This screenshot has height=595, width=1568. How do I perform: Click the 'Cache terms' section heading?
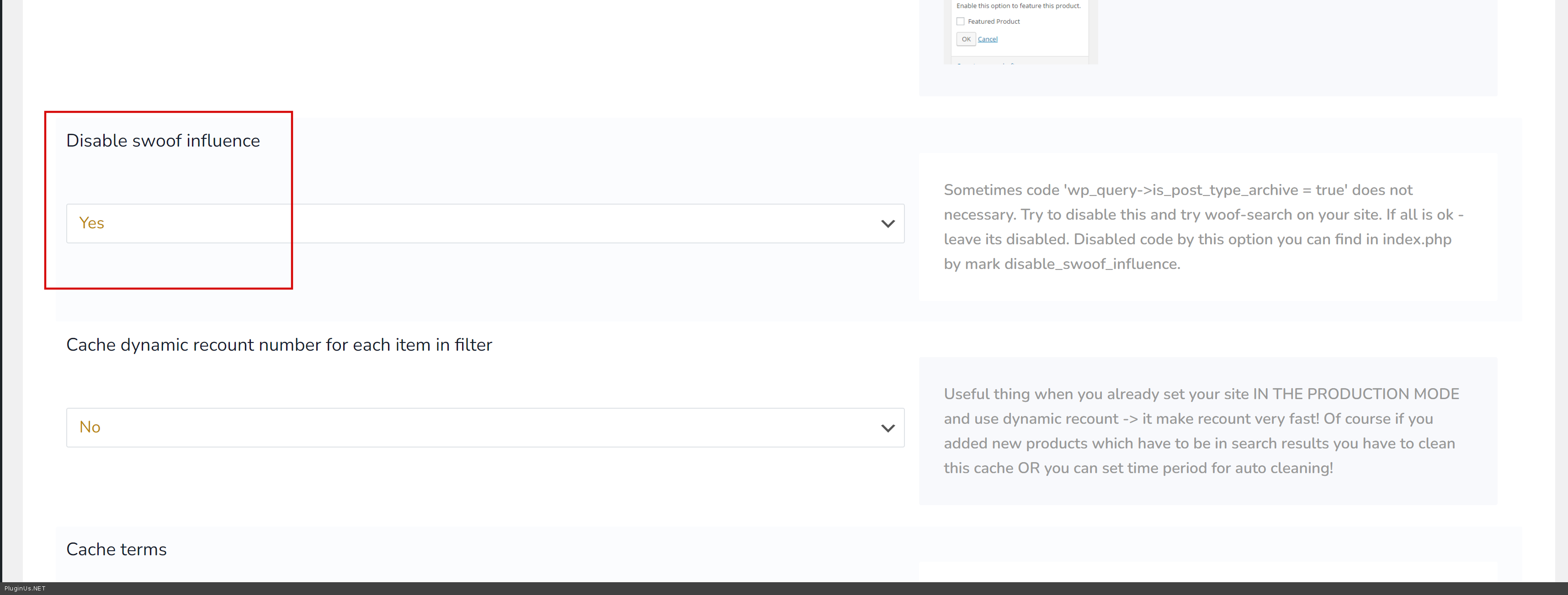tap(116, 549)
